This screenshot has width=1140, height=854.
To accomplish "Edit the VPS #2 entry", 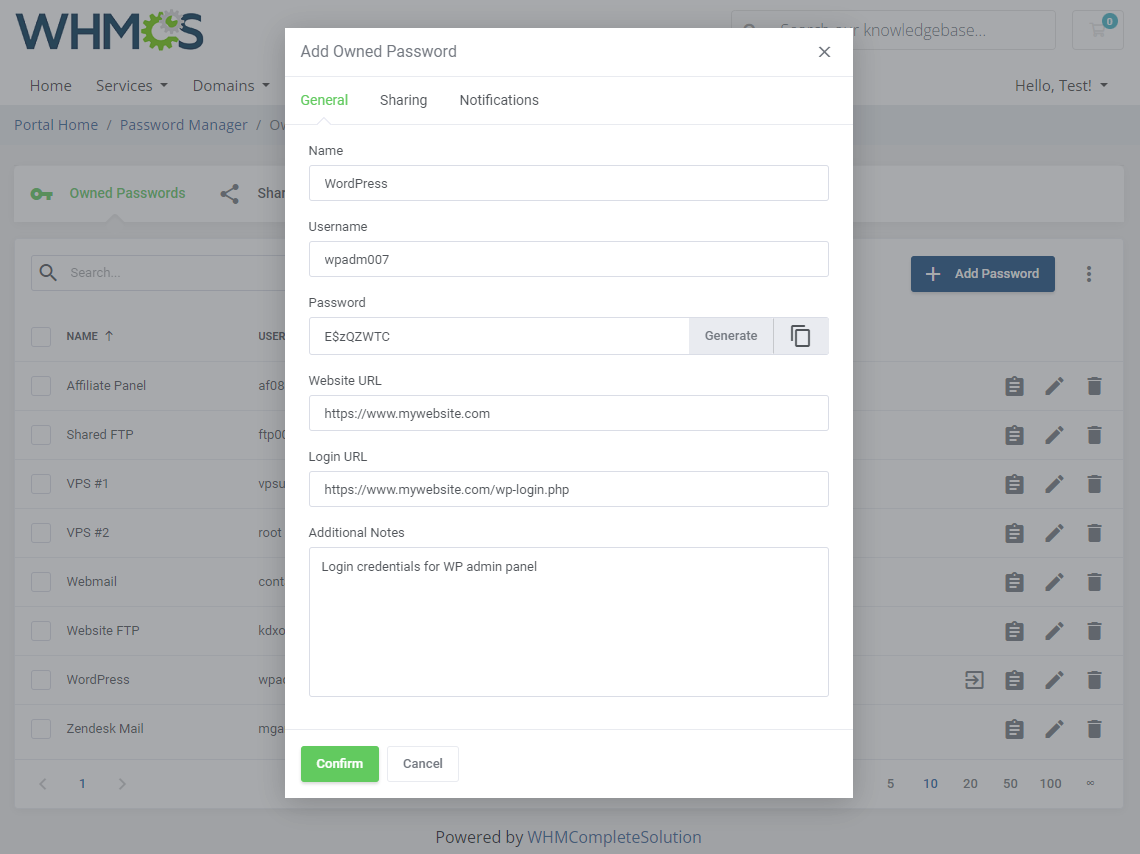I will tap(1054, 533).
